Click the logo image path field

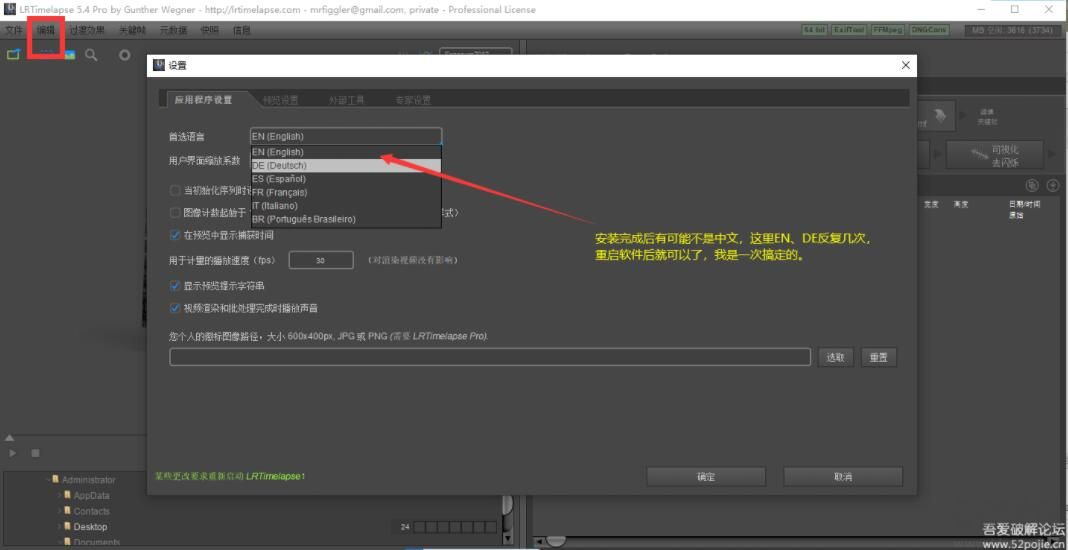point(490,357)
